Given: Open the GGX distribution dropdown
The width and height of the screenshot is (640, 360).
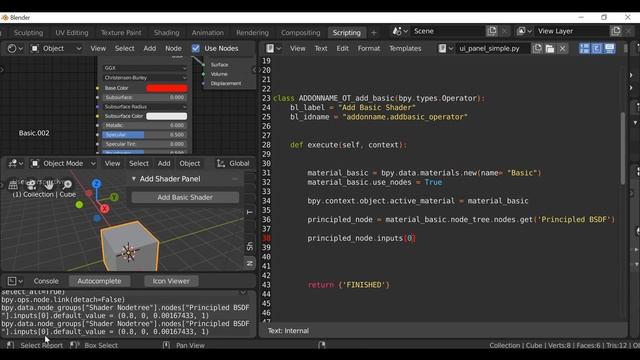Looking at the screenshot, I should coord(145,68).
